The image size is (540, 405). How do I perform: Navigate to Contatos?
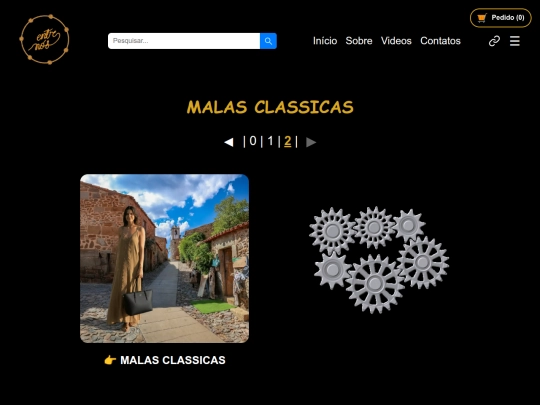pyautogui.click(x=440, y=41)
